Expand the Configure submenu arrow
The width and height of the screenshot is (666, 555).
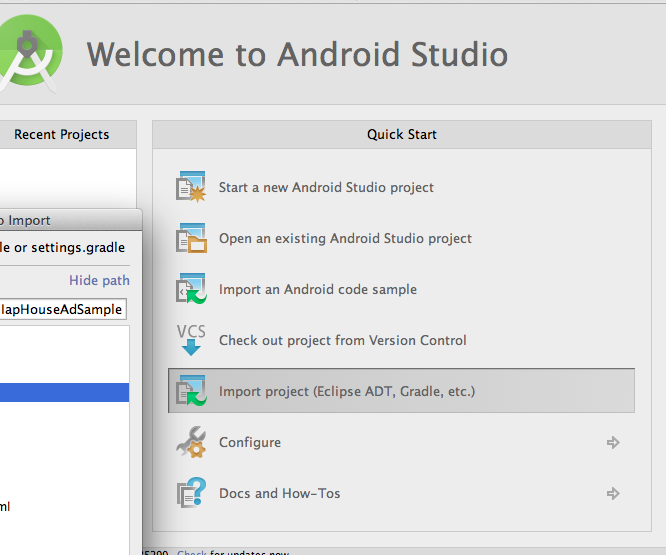[x=613, y=442]
